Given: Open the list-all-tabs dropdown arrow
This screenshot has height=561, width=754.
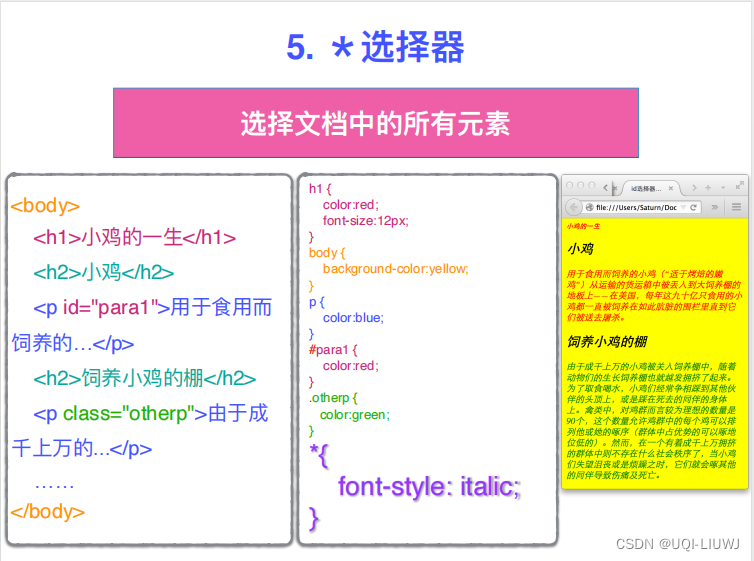Looking at the screenshot, I should [x=723, y=187].
